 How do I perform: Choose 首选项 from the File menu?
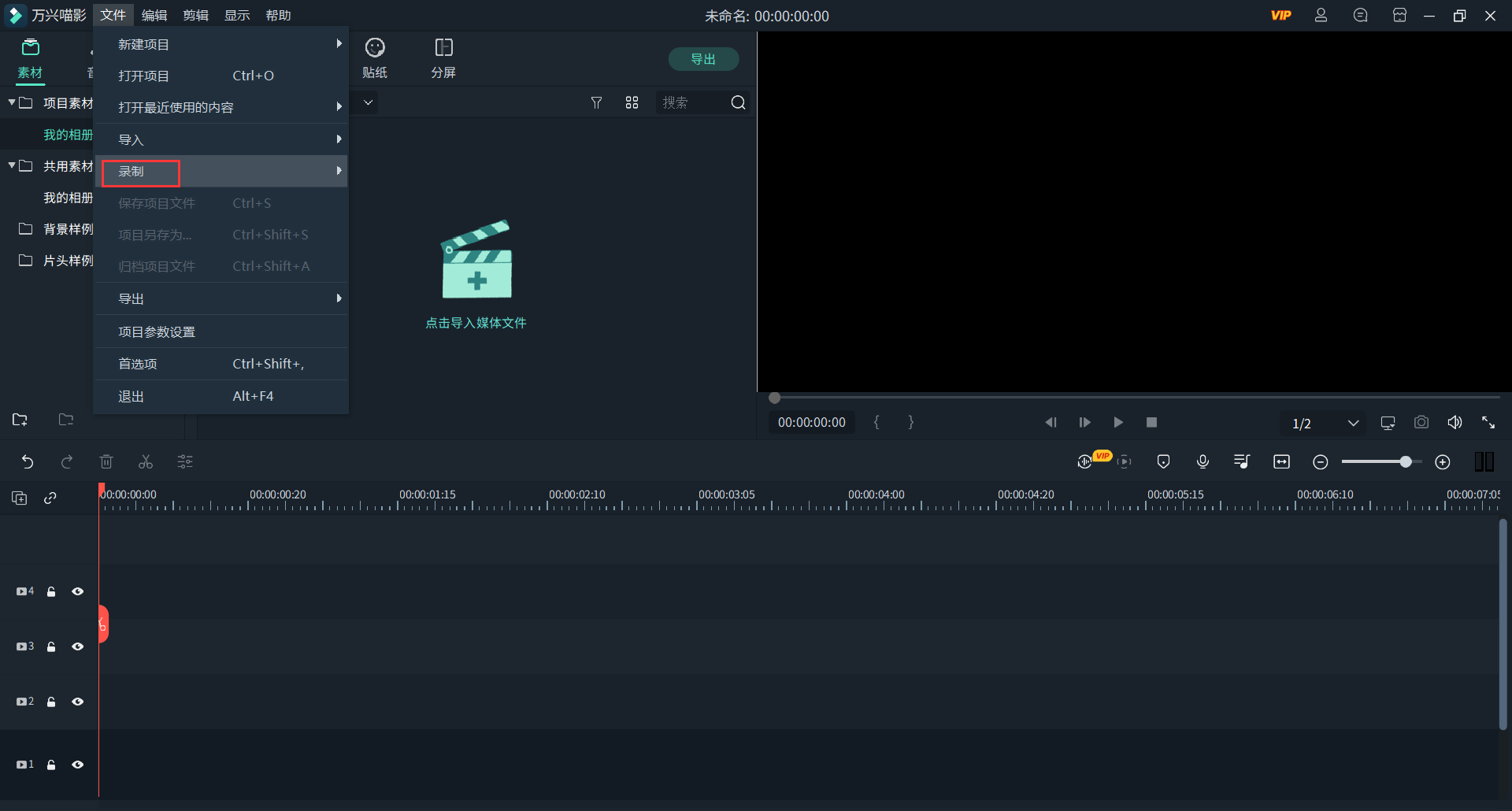coord(138,364)
